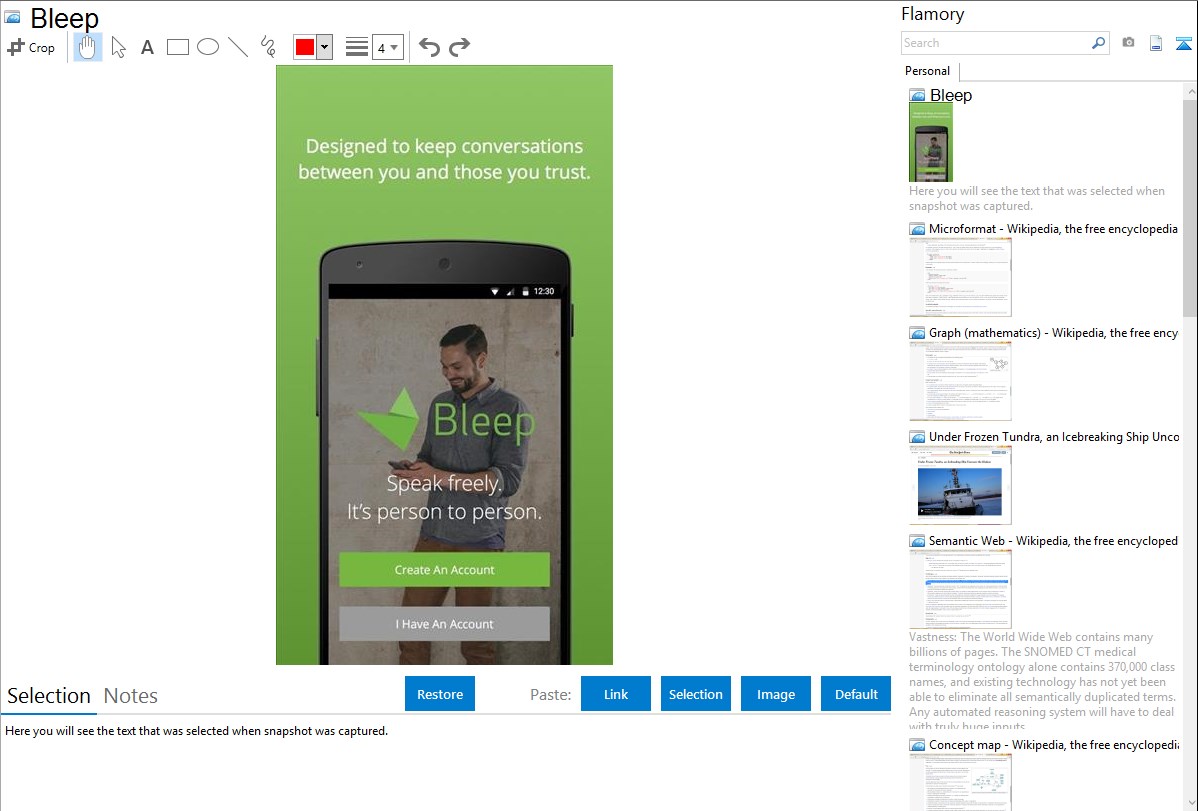Click the Bleep title in snapshot list

[x=950, y=96]
